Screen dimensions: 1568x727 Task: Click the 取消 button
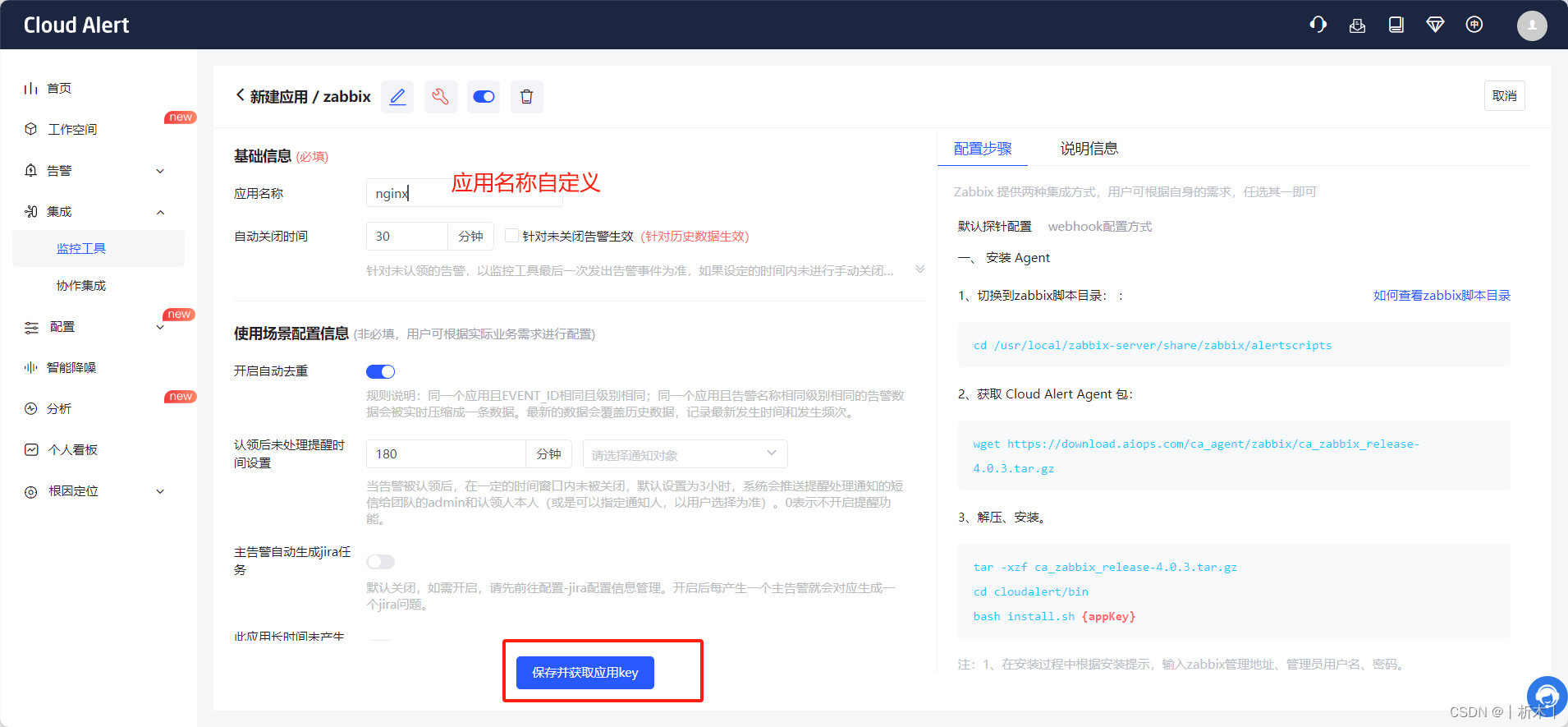(x=1504, y=96)
